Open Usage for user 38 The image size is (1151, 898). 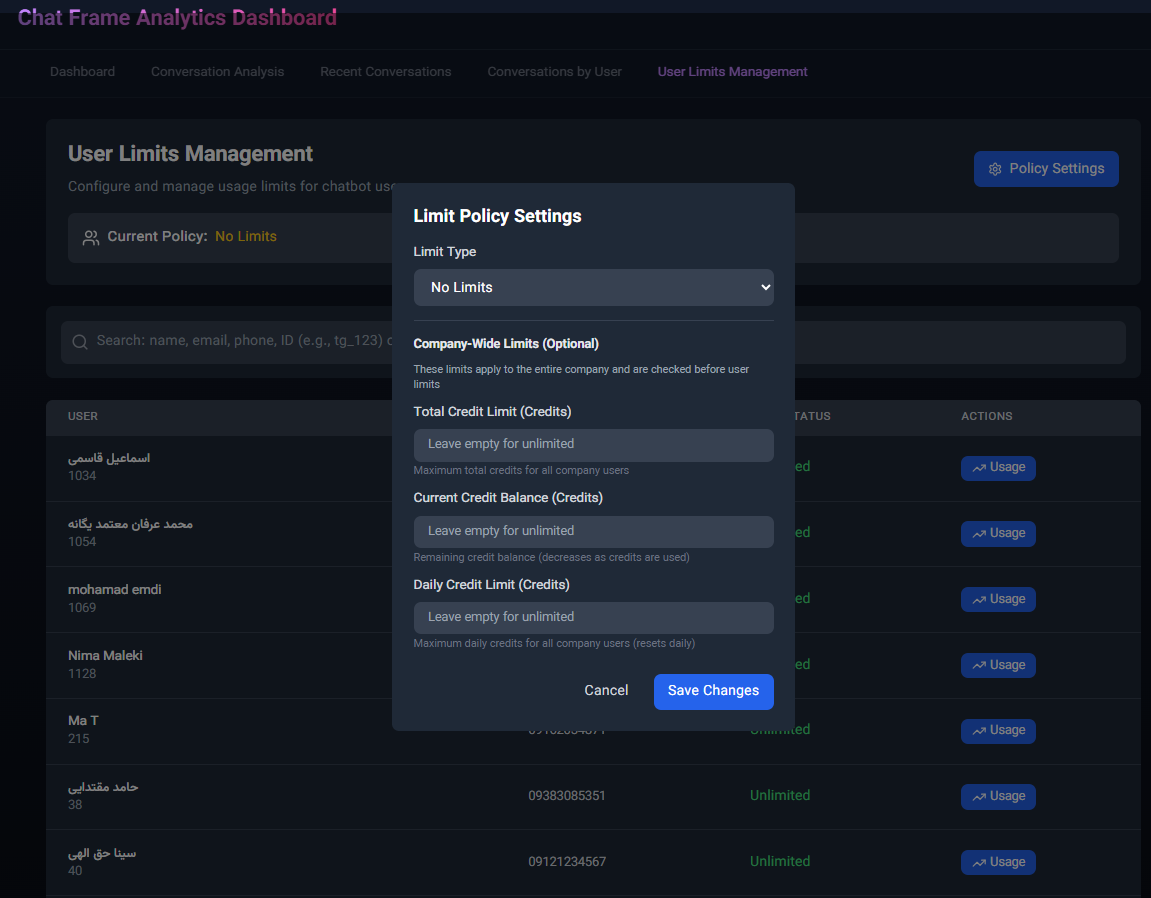(997, 797)
